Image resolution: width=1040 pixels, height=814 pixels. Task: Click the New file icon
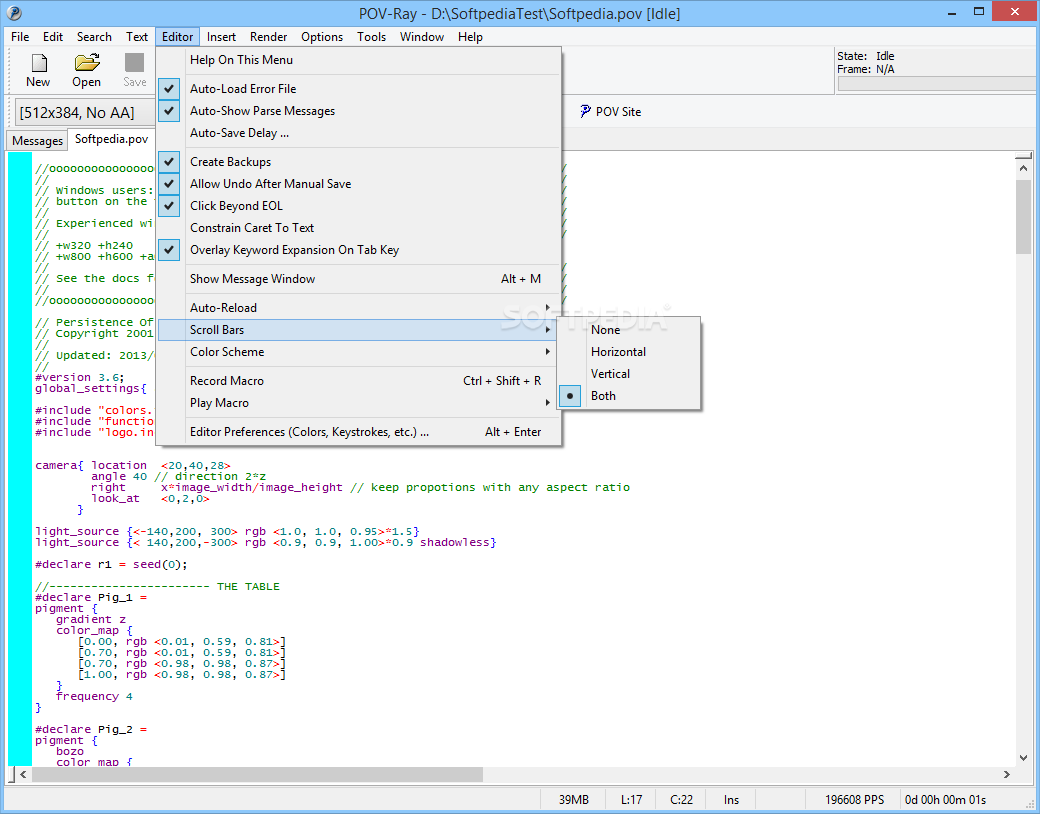pyautogui.click(x=38, y=63)
